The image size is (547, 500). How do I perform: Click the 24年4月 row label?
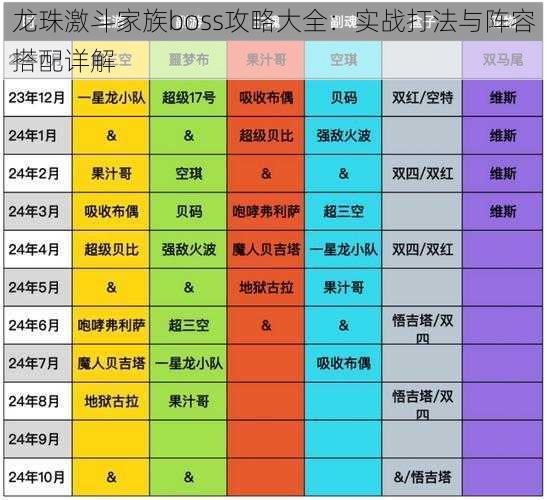pyautogui.click(x=33, y=249)
